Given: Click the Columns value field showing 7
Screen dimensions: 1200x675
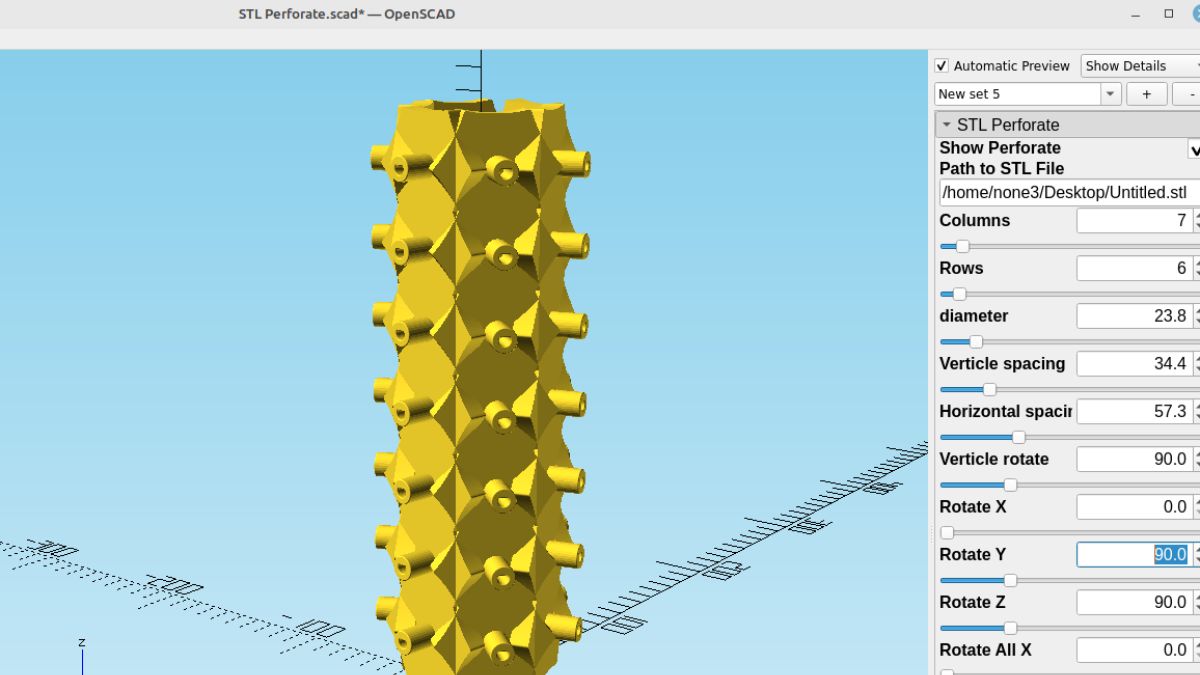Looking at the screenshot, I should click(x=1134, y=221).
